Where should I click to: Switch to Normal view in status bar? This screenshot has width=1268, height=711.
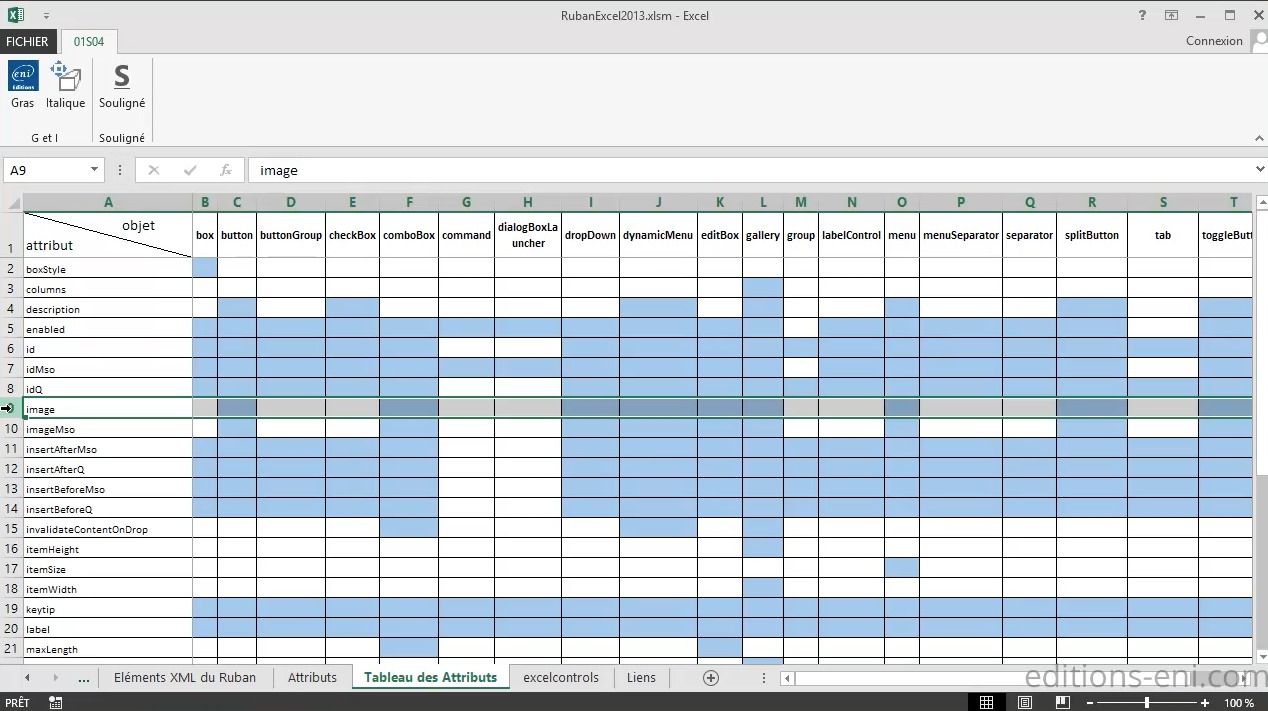986,703
